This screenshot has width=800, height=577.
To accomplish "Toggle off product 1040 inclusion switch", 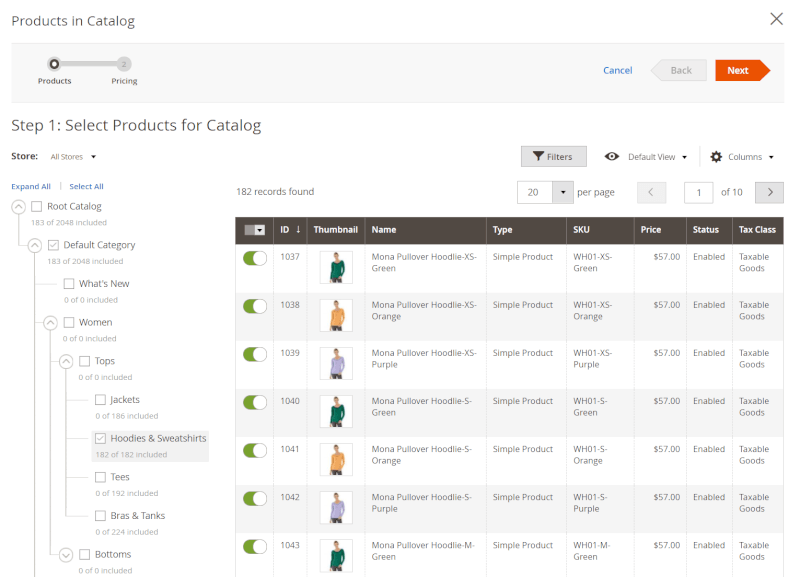I will tap(255, 403).
